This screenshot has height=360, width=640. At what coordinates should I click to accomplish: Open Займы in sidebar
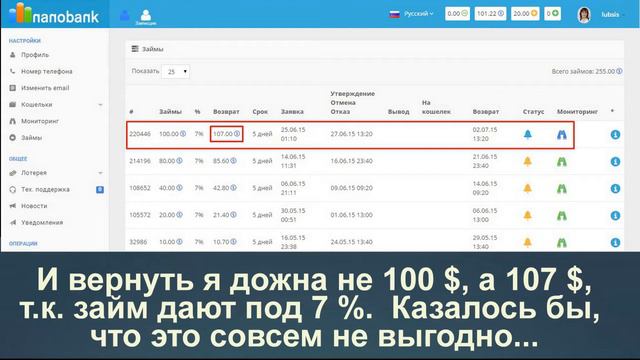point(31,138)
